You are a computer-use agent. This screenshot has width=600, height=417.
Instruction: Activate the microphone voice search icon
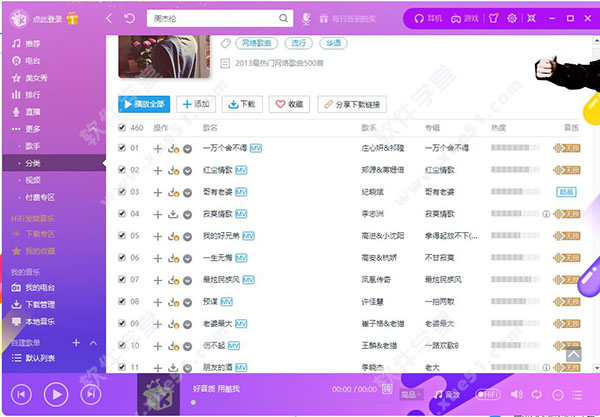pos(306,18)
